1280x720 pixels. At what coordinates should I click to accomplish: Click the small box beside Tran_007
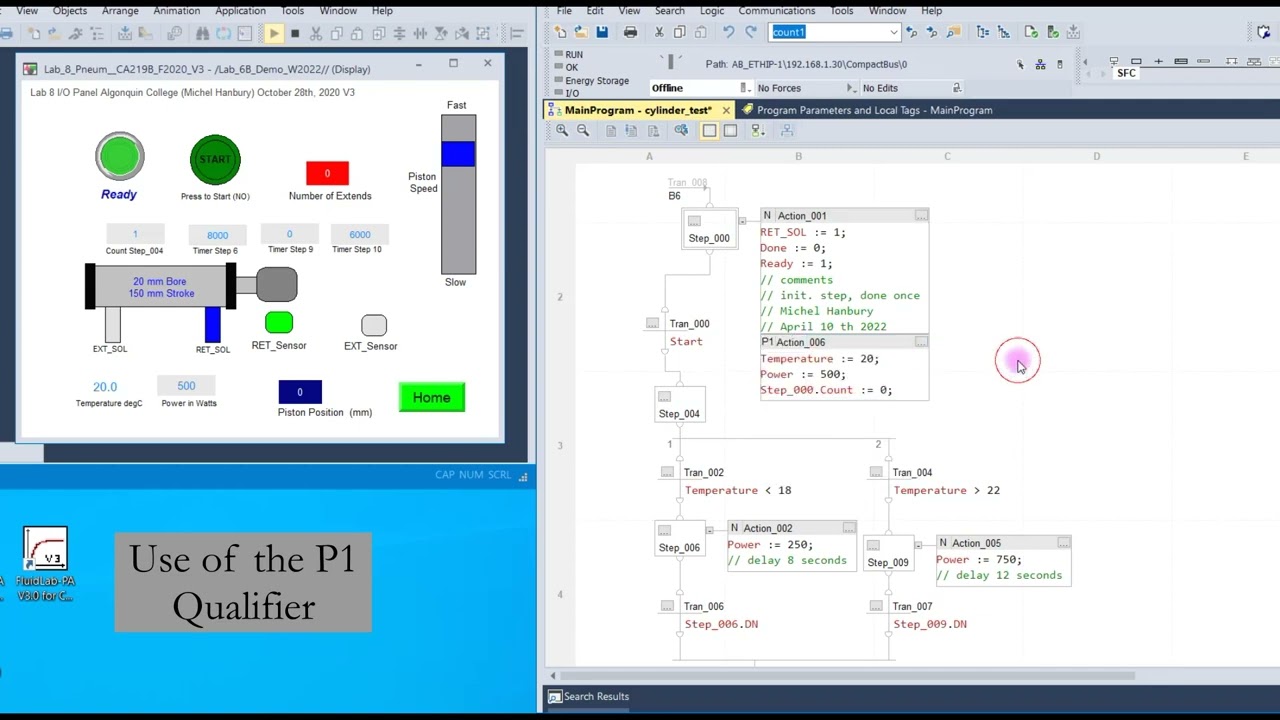876,606
